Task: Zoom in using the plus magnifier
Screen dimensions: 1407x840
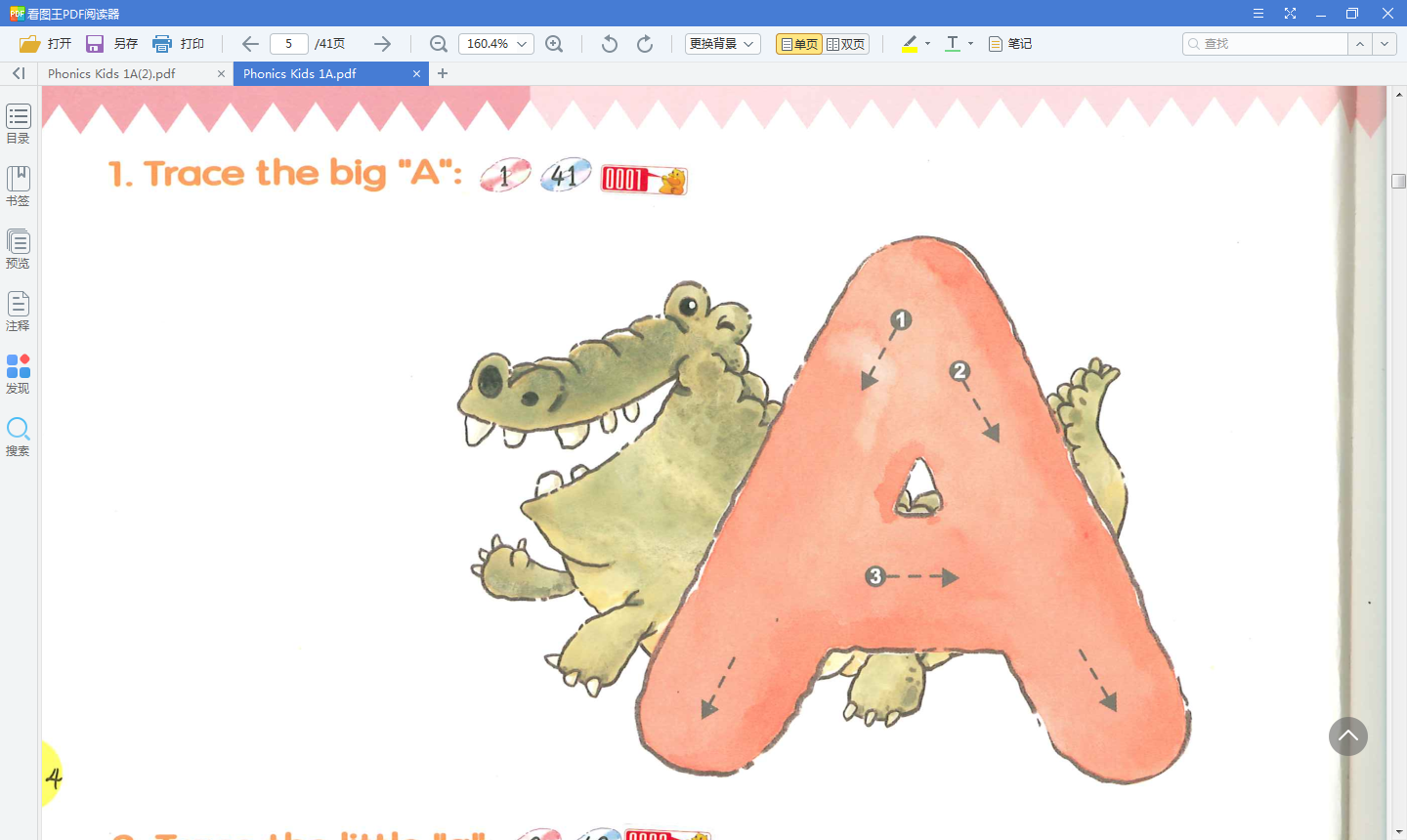Action: [554, 44]
